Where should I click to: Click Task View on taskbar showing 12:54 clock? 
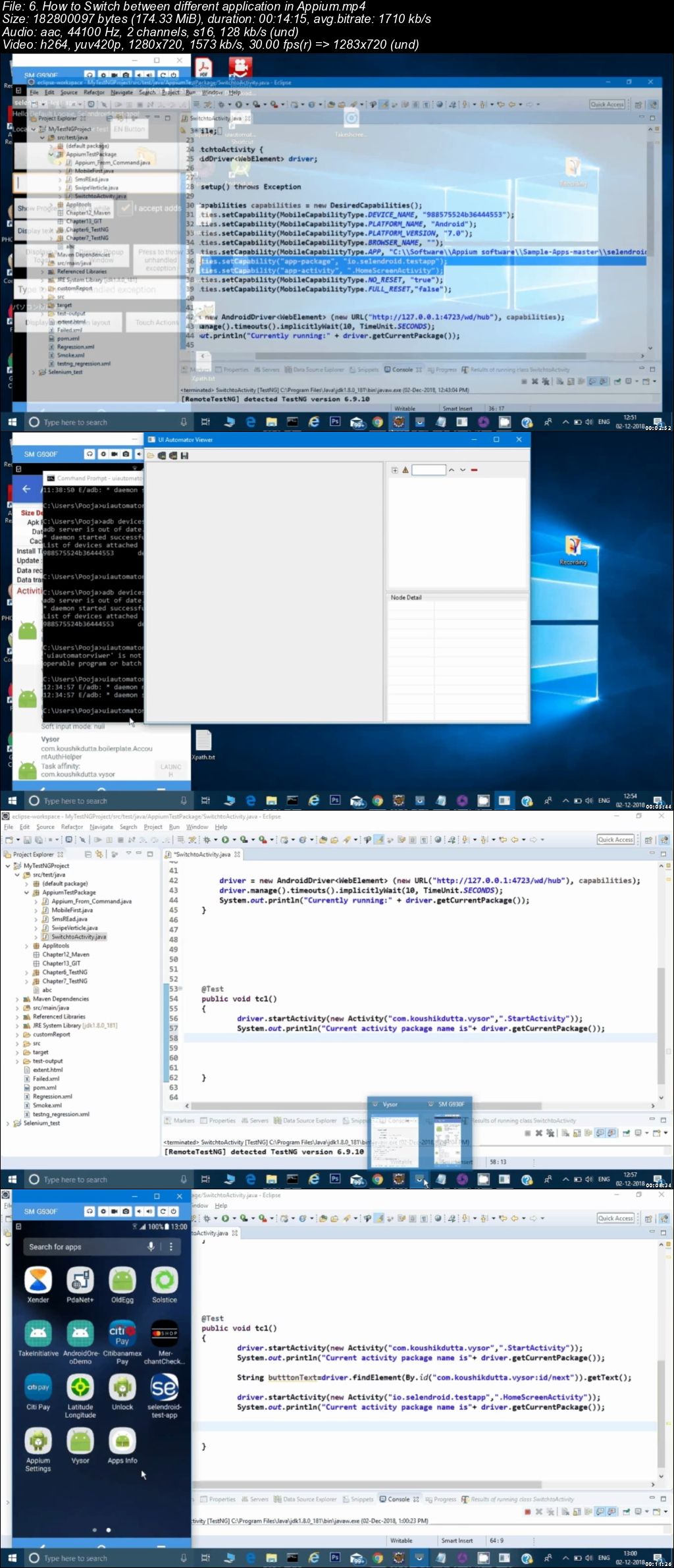[205, 801]
